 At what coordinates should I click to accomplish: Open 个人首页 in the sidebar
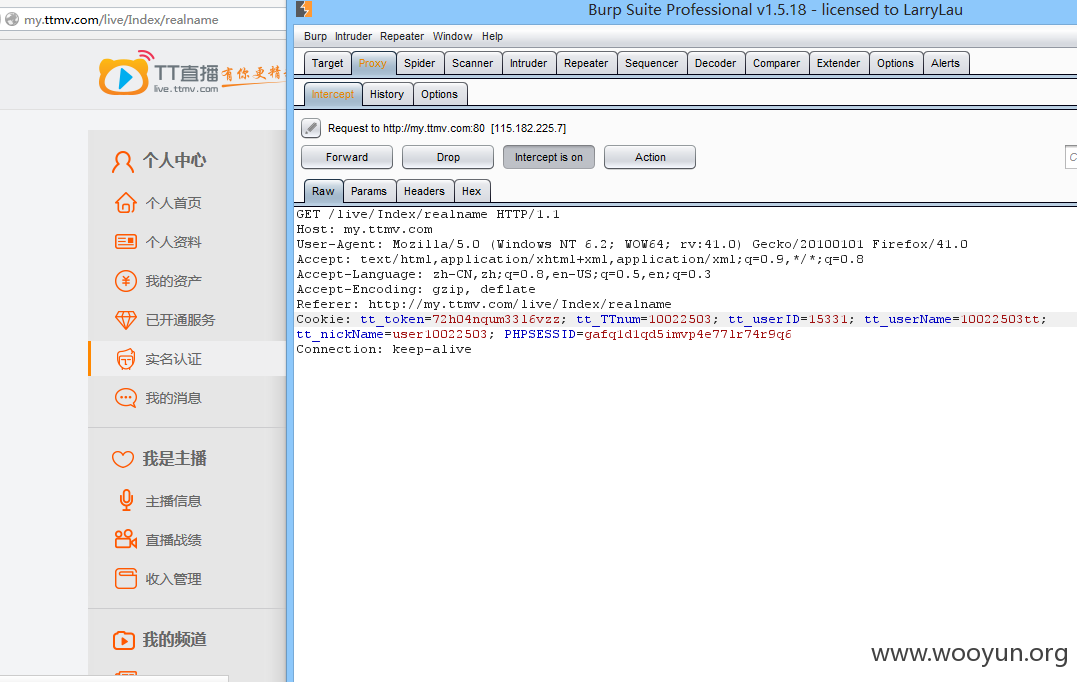(x=173, y=203)
